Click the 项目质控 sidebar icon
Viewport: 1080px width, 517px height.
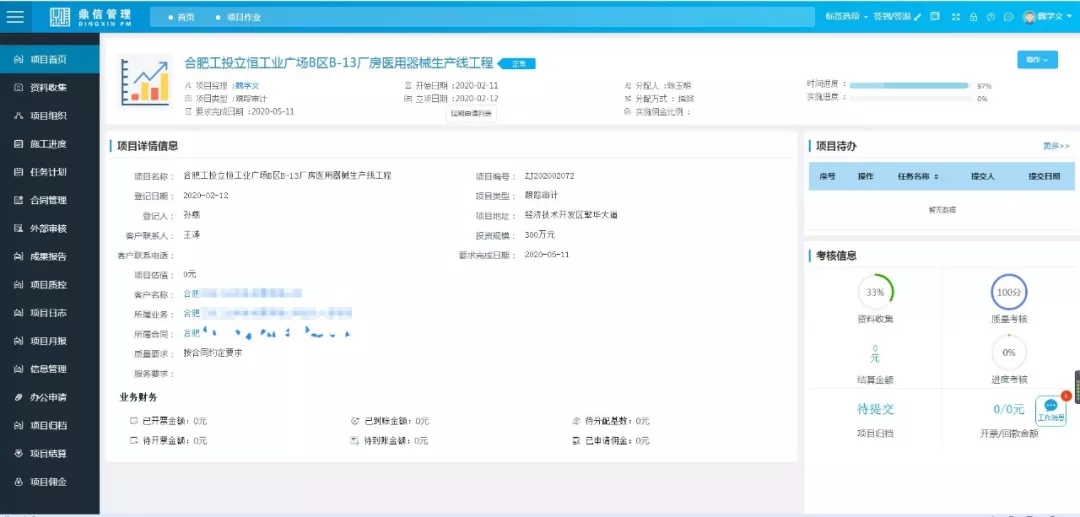[x=19, y=284]
